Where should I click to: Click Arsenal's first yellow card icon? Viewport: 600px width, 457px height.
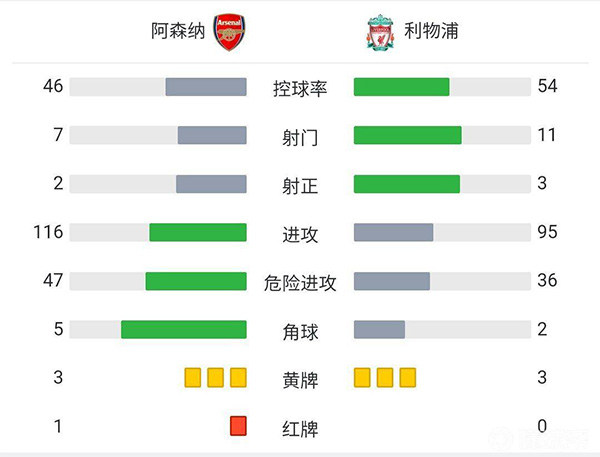(193, 378)
